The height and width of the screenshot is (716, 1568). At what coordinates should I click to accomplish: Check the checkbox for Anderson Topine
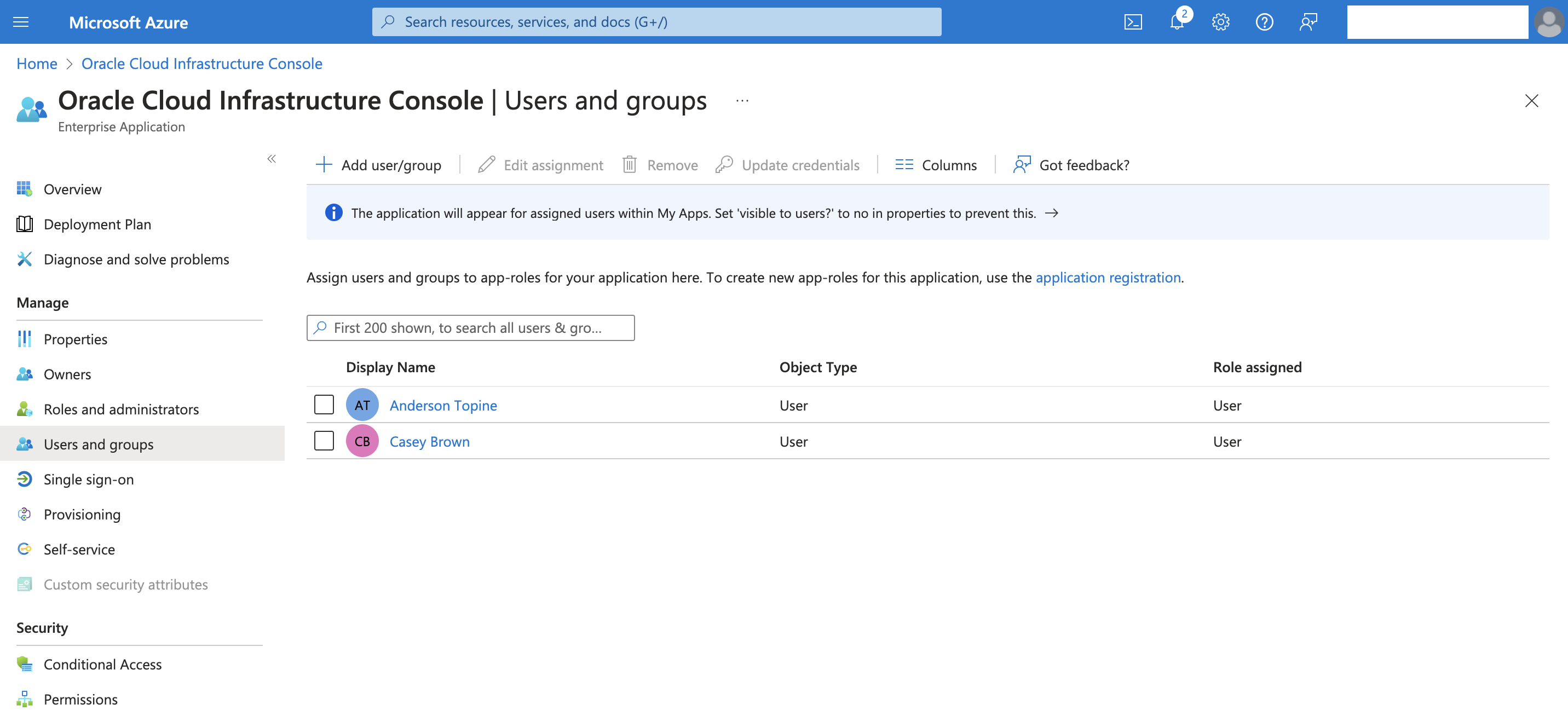[x=323, y=403]
